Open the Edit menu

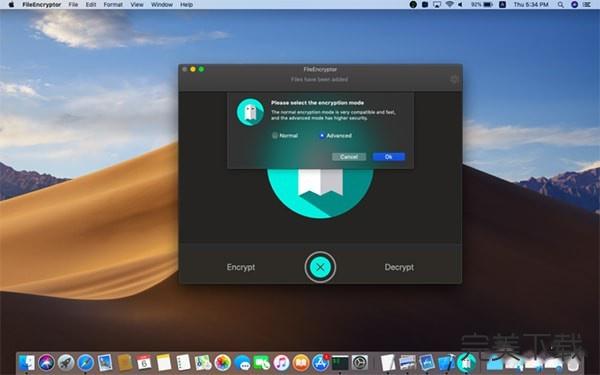coord(91,5)
